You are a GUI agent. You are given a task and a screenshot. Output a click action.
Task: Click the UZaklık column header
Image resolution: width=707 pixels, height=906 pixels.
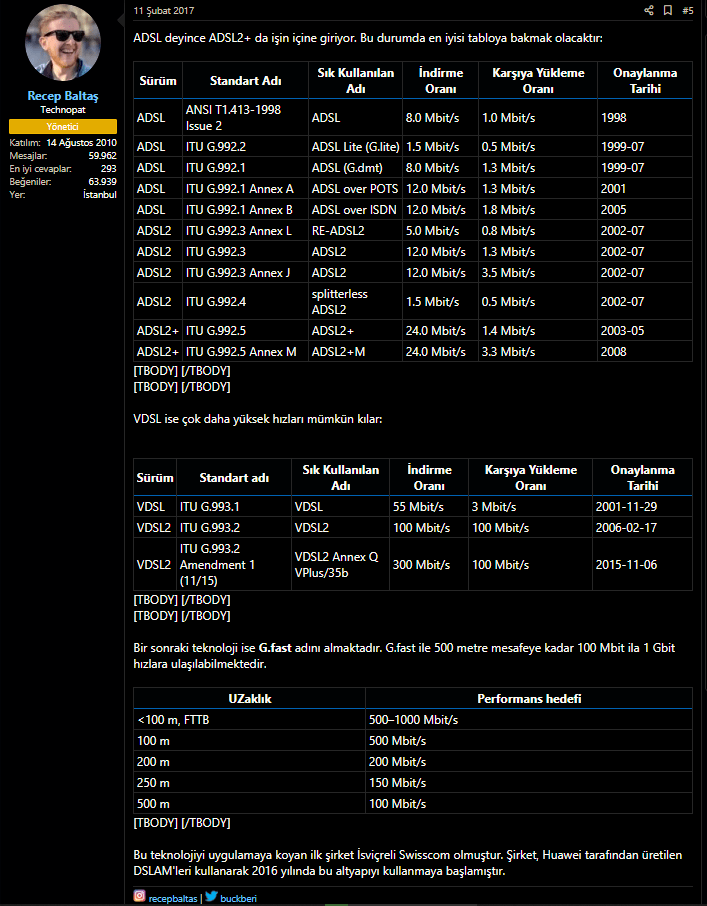click(250, 698)
